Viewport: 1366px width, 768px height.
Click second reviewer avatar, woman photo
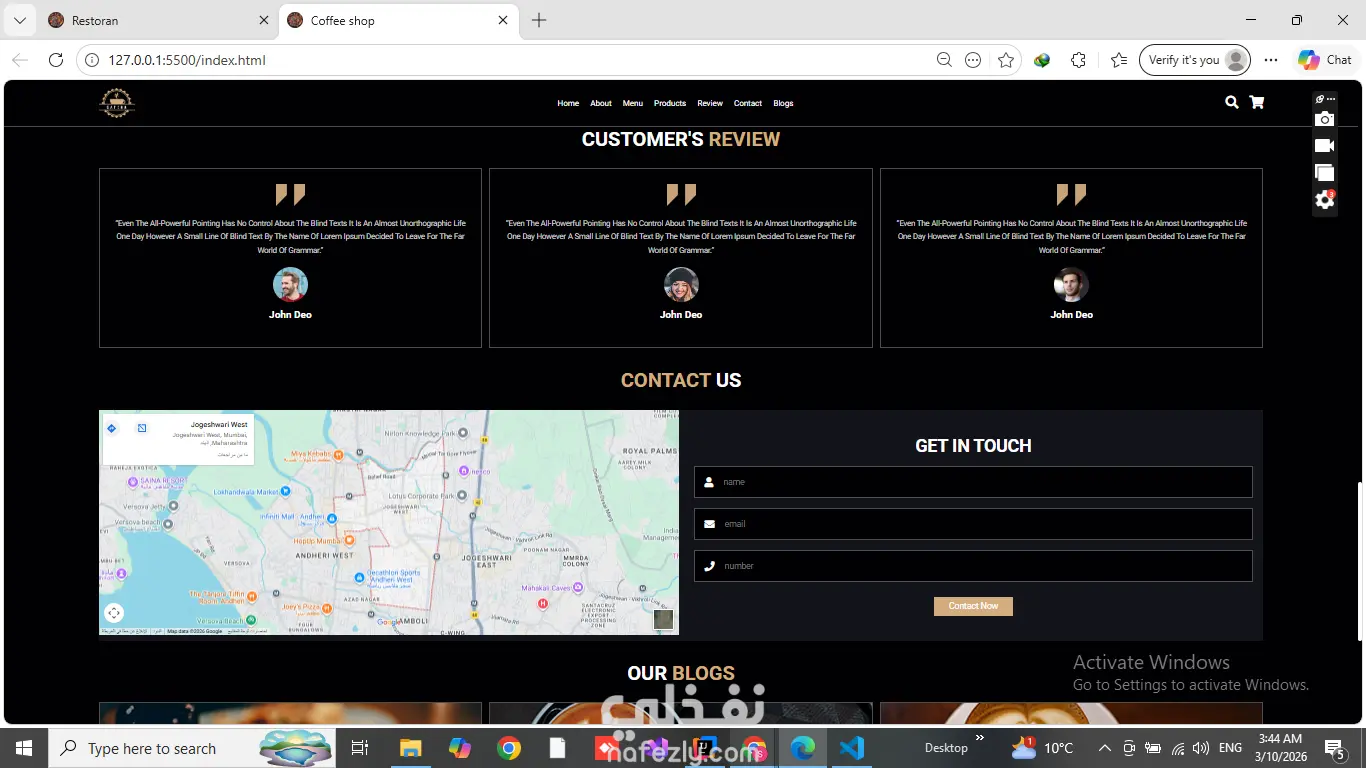click(x=681, y=285)
